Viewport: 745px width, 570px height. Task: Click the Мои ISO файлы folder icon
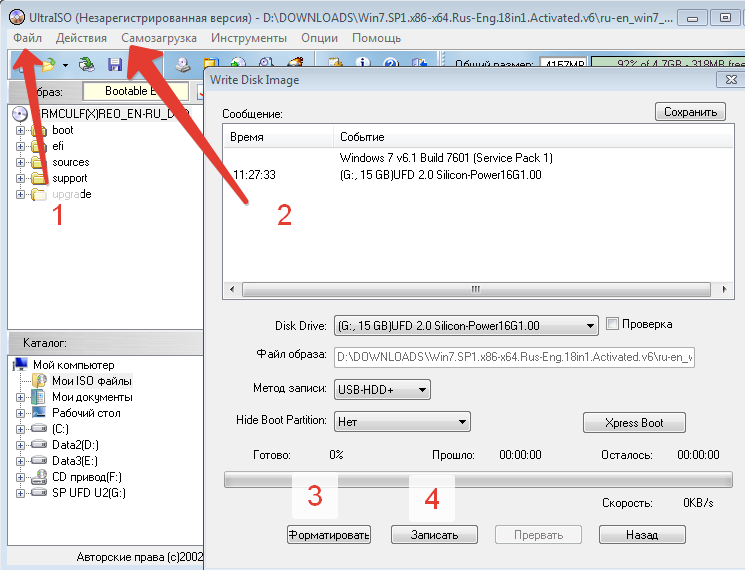[x=39, y=380]
